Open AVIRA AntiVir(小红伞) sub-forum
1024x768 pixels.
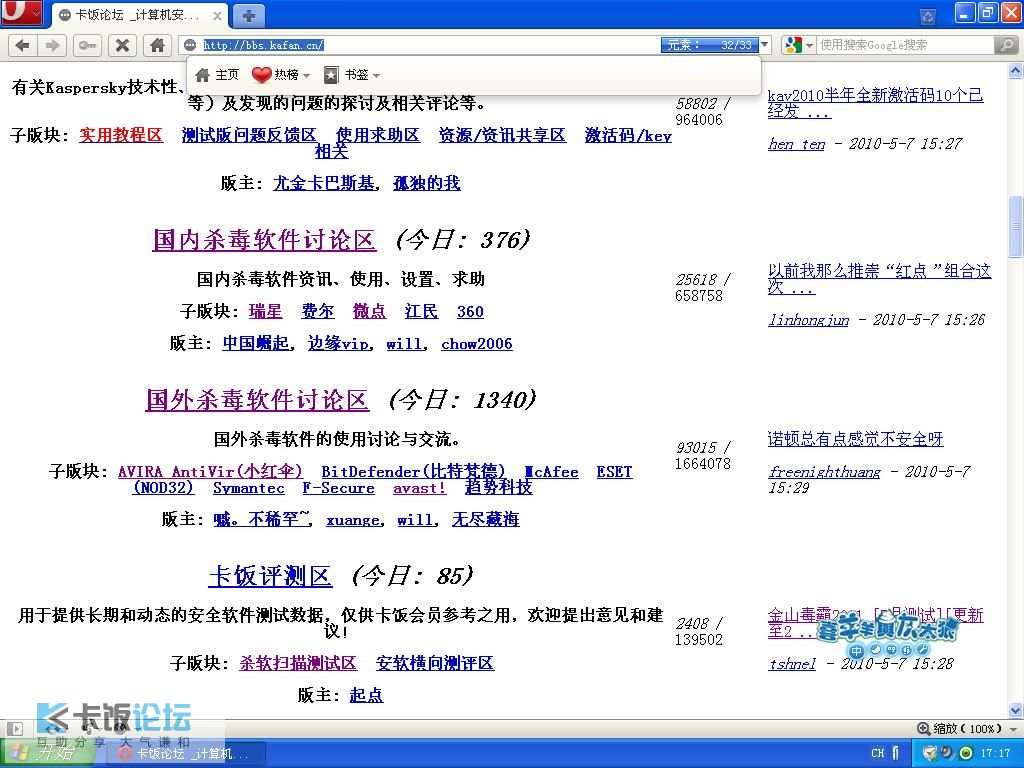(210, 472)
